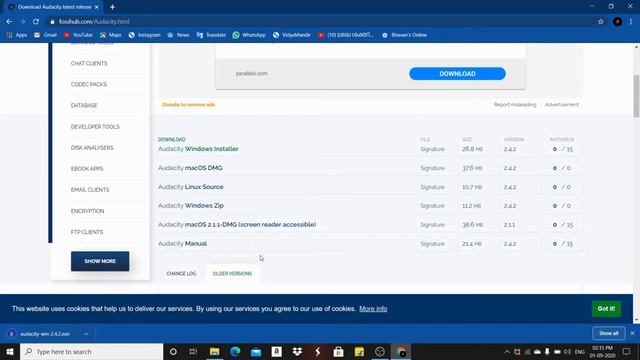Click More info cookie link

point(373,309)
